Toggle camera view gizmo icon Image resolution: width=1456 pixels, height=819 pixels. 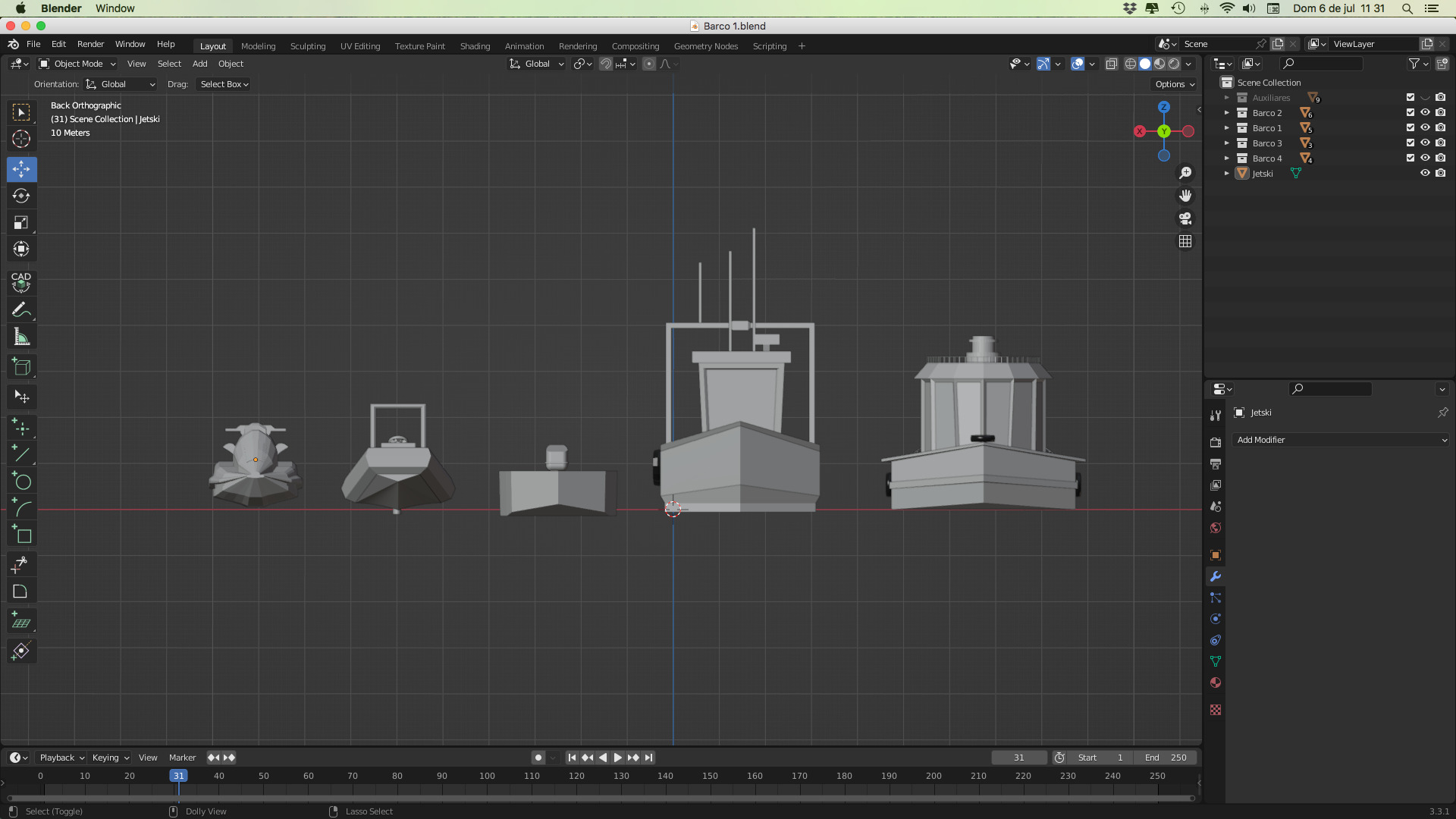1185,218
